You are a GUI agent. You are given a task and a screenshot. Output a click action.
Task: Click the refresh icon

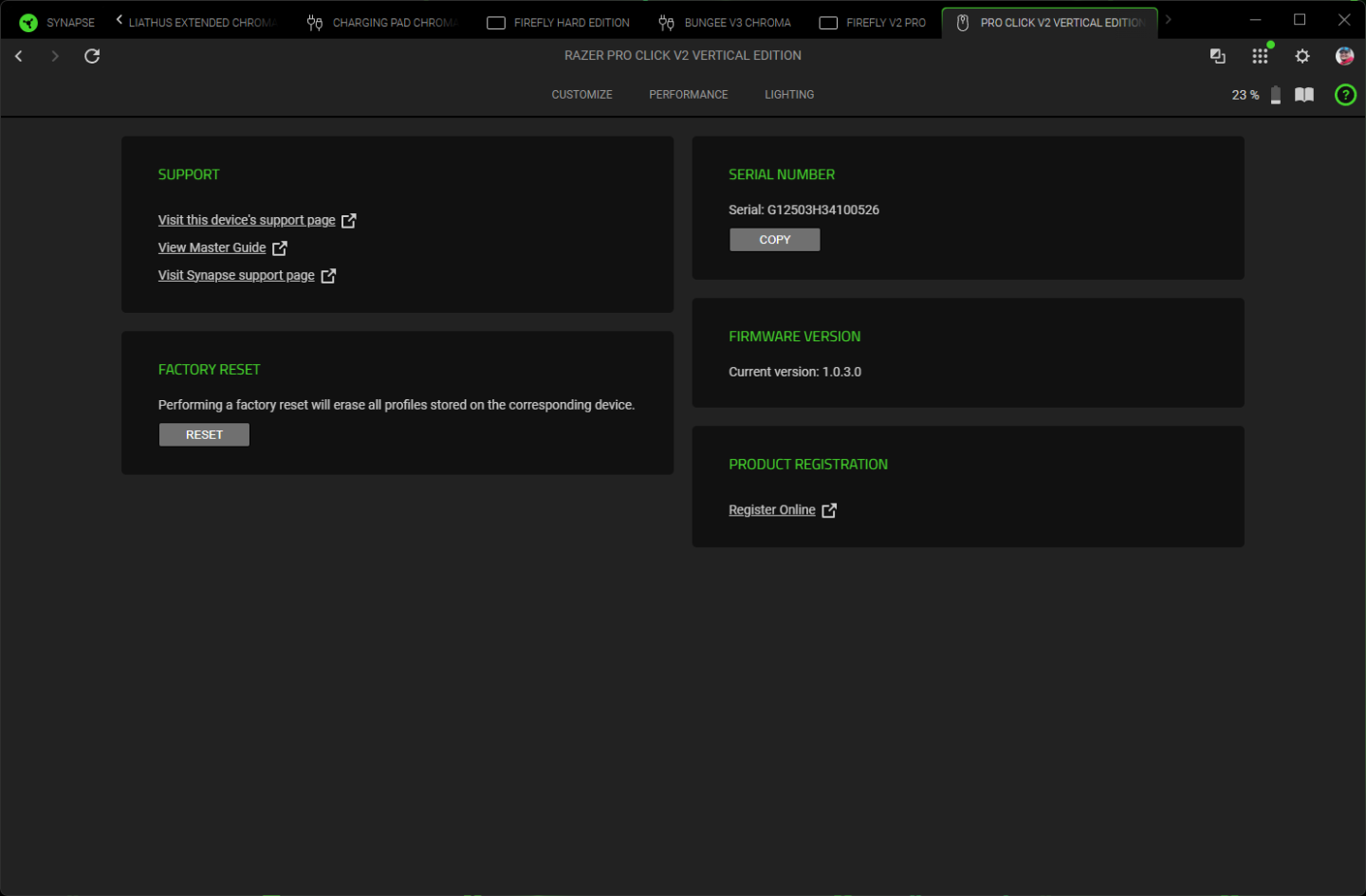(x=92, y=56)
